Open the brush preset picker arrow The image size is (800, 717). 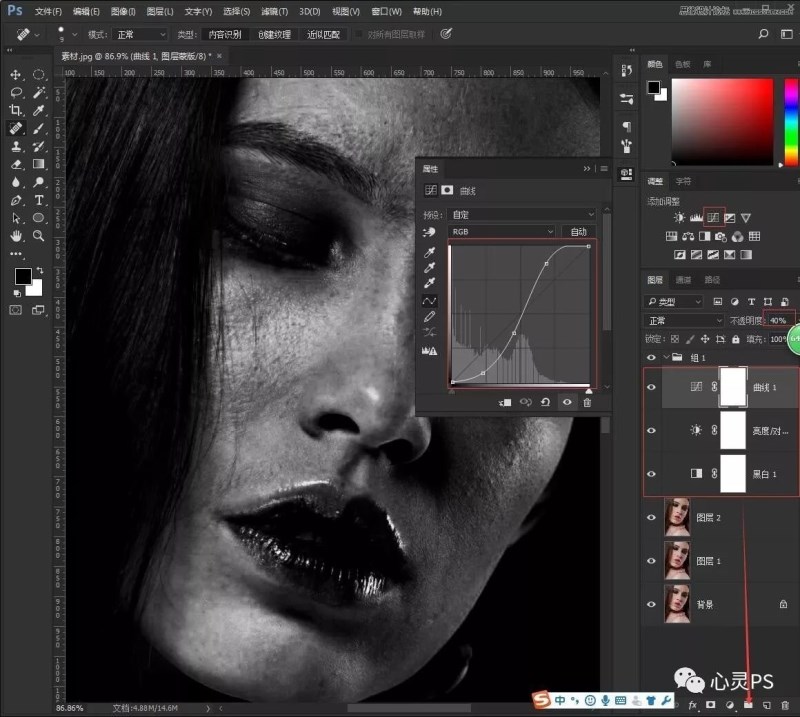point(74,34)
